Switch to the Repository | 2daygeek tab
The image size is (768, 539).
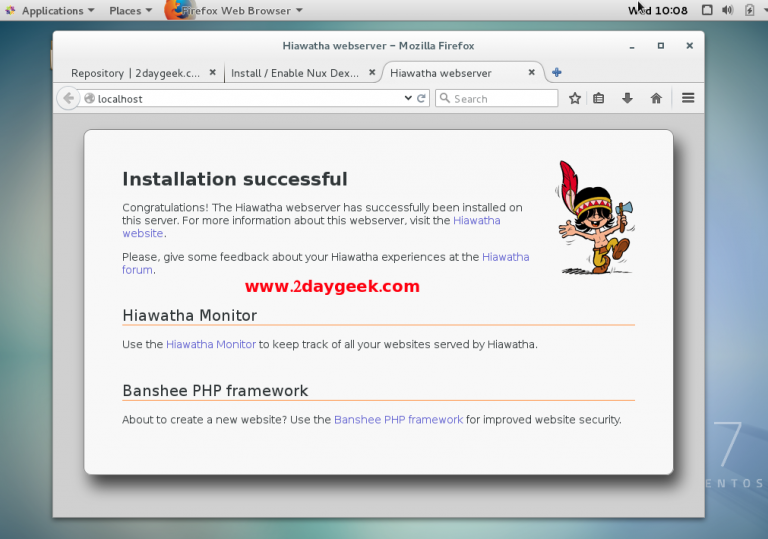[x=135, y=73]
